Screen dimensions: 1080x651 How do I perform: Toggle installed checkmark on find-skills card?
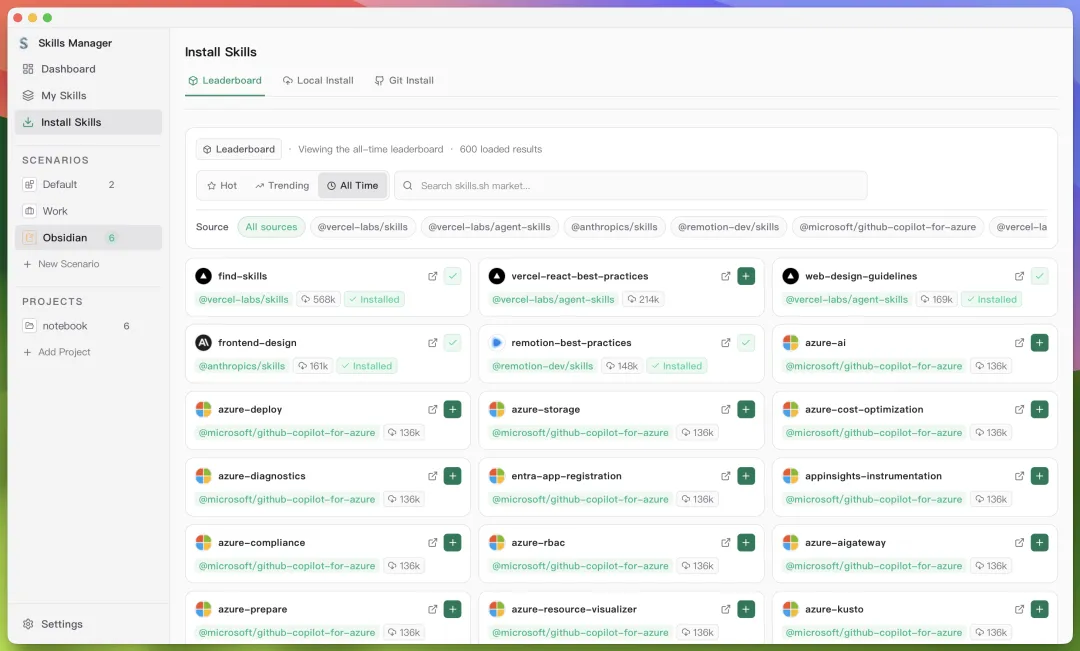click(x=453, y=276)
